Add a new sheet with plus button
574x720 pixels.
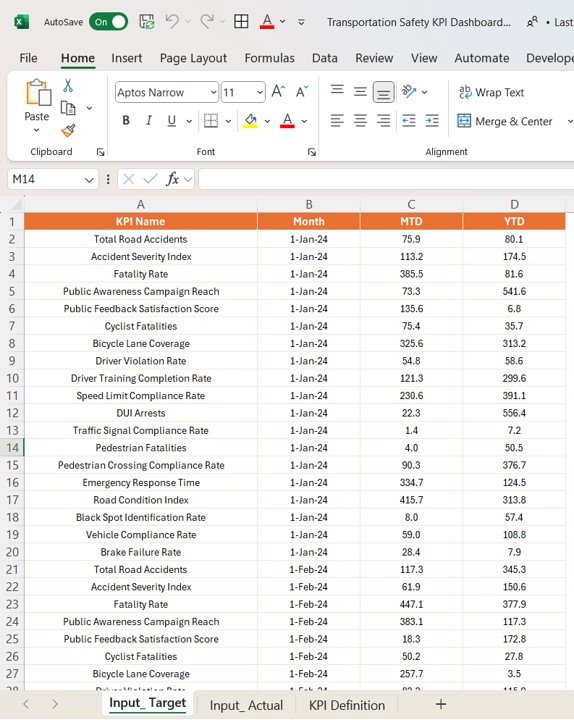440,704
